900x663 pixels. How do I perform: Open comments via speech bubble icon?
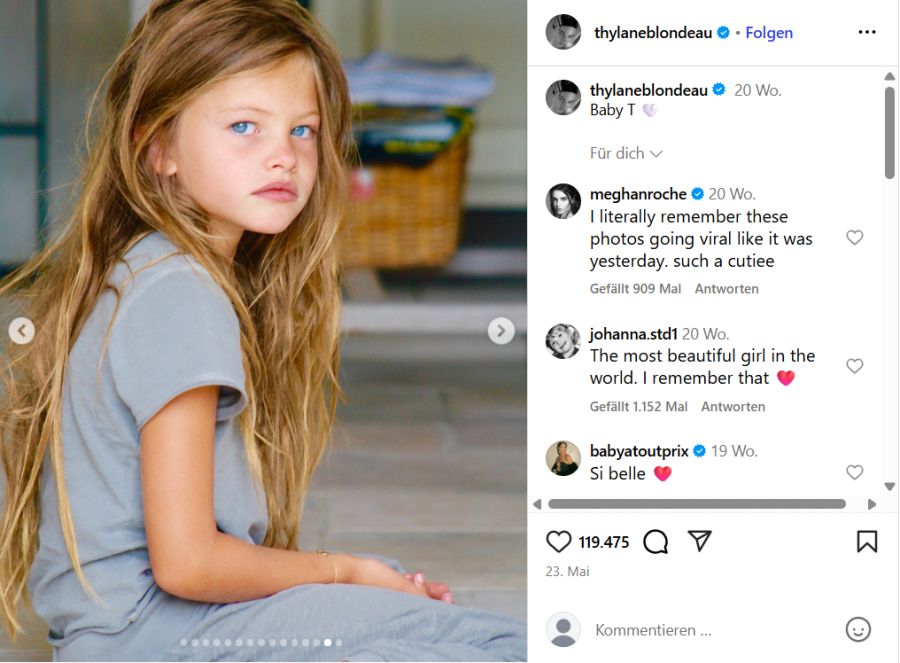pyautogui.click(x=655, y=542)
